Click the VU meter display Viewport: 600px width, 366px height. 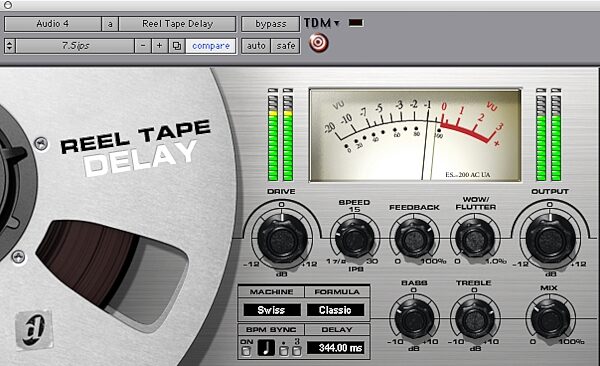pos(415,135)
